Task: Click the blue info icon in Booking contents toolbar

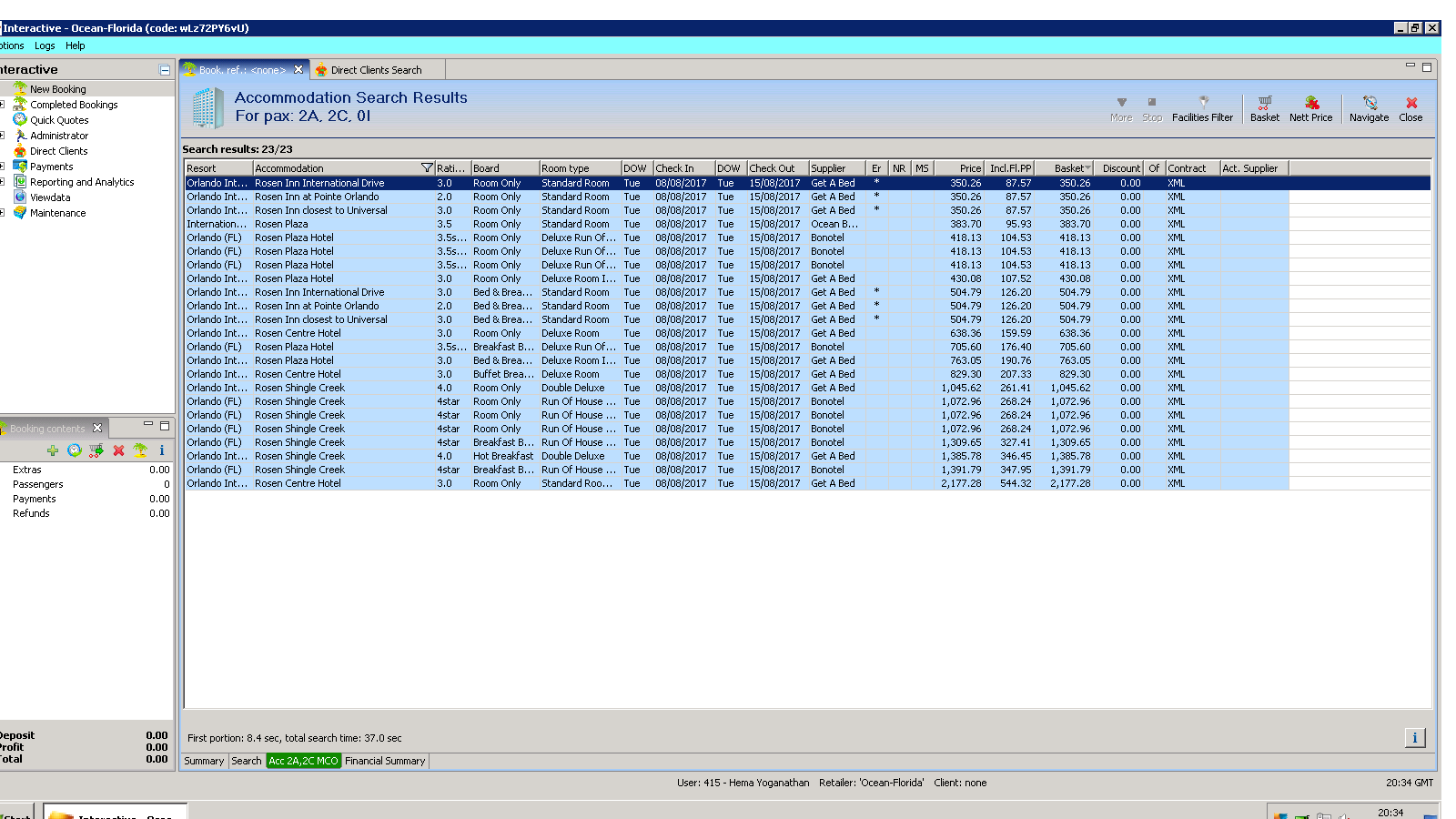Action: point(162,450)
